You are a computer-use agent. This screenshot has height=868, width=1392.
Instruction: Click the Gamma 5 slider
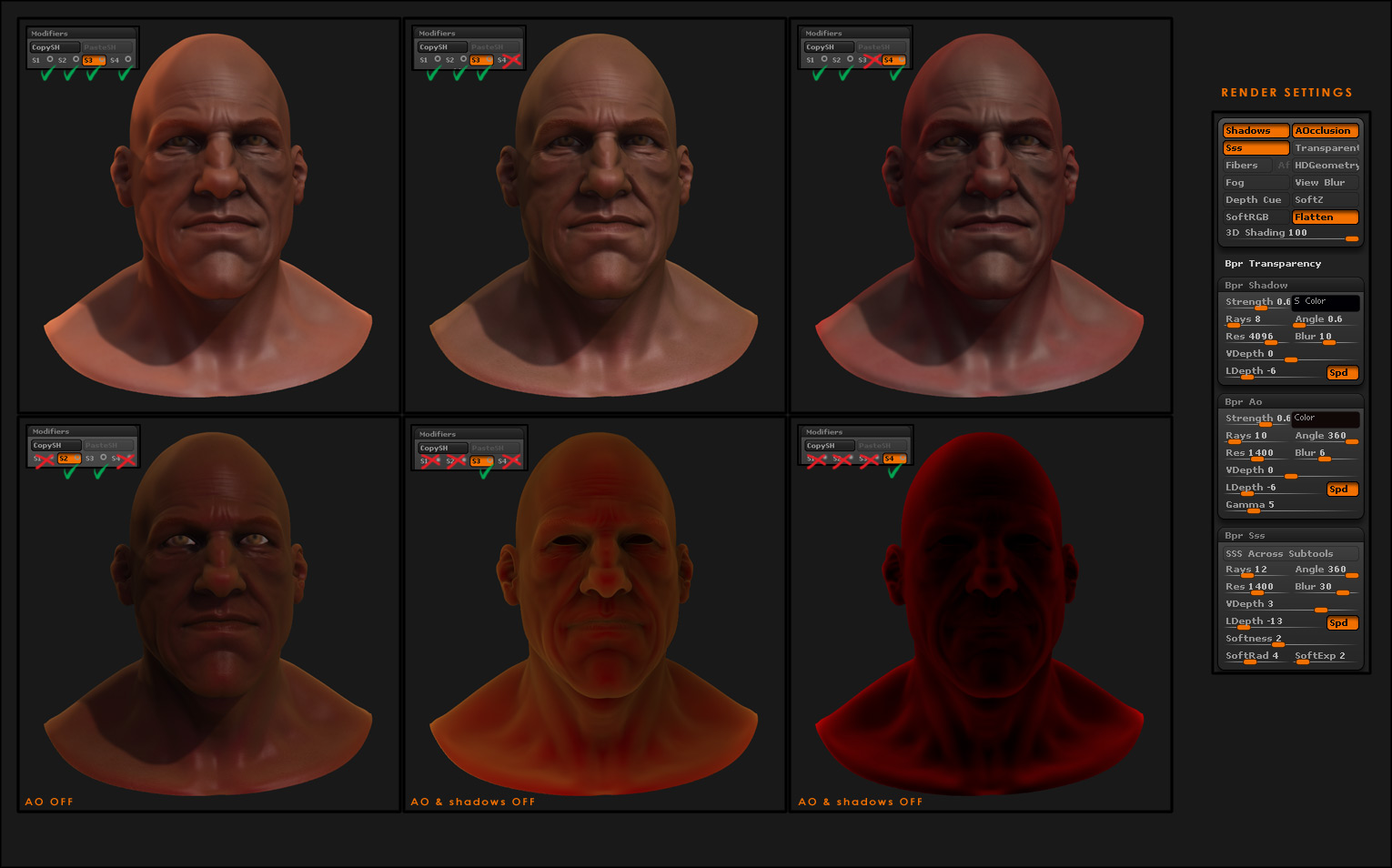1291,505
